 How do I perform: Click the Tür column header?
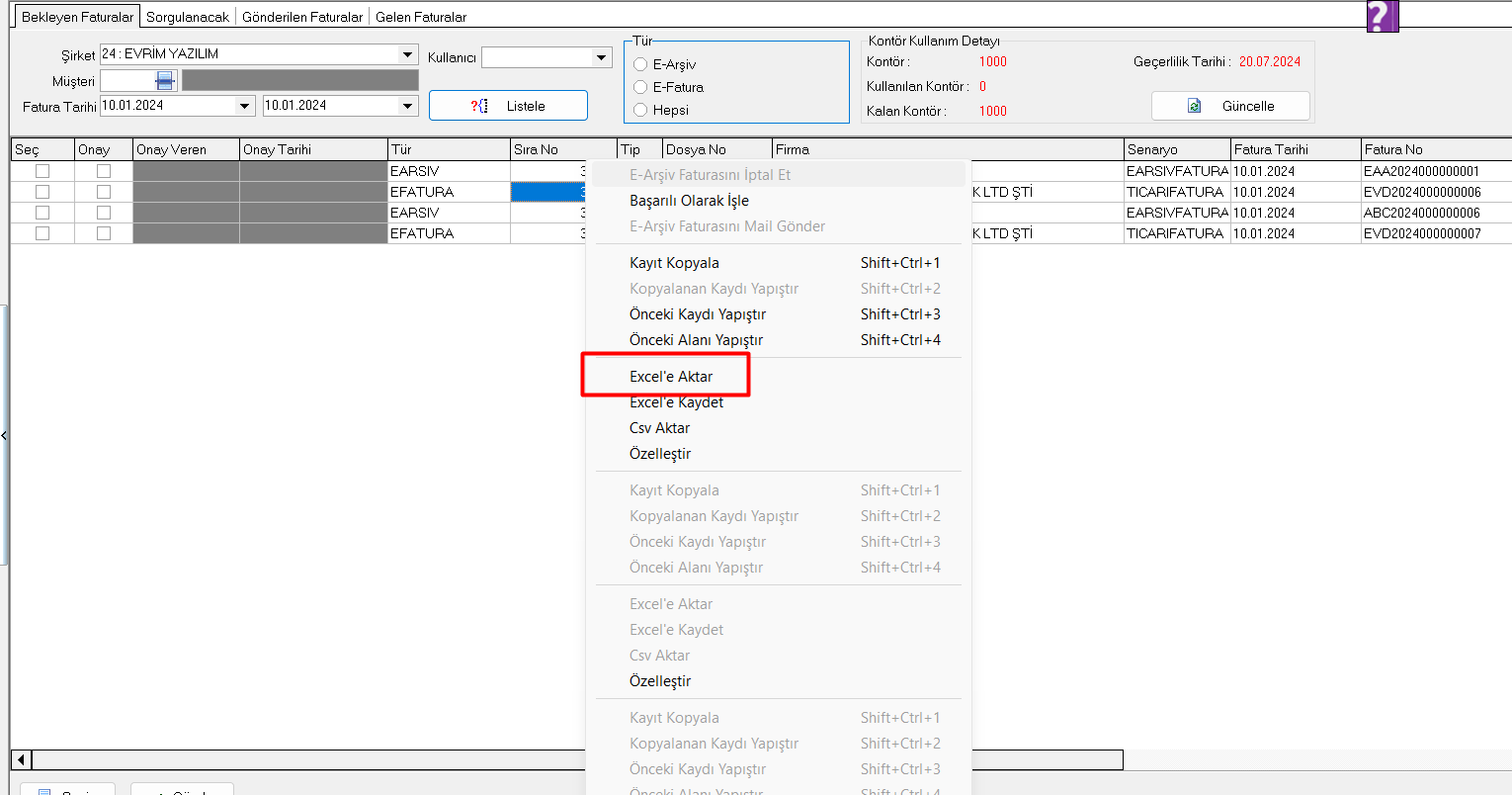(x=449, y=149)
